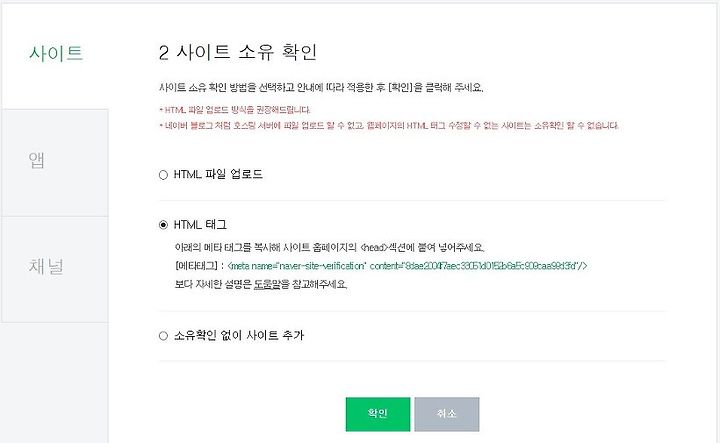
Task: Click the <head> section text in instructions
Action: click(x=374, y=247)
